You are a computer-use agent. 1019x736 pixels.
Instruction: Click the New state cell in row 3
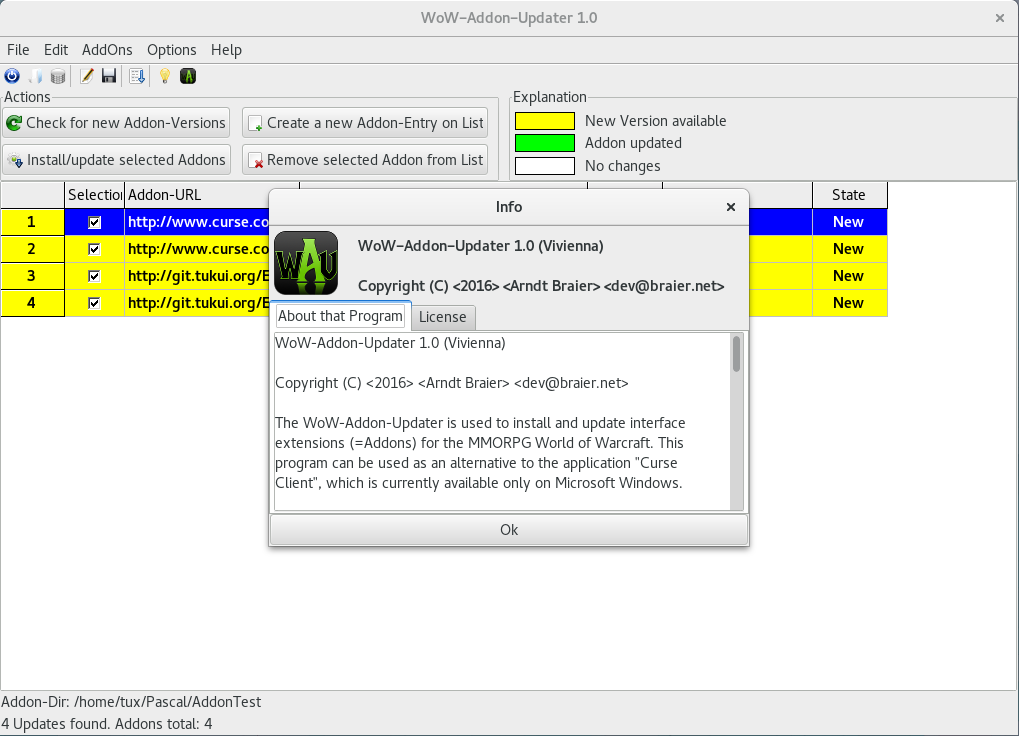click(x=849, y=276)
